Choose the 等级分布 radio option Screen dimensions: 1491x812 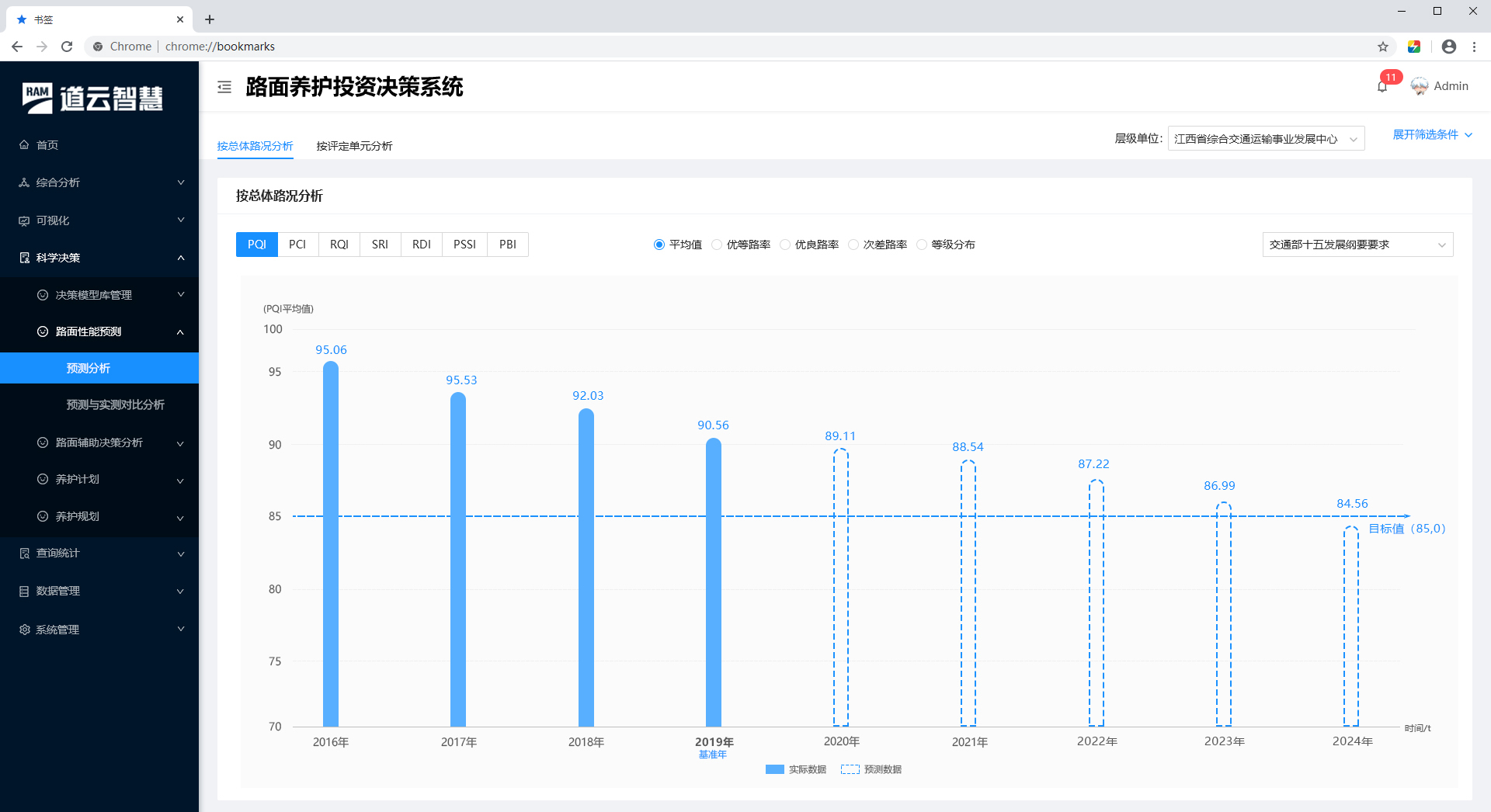click(x=922, y=245)
